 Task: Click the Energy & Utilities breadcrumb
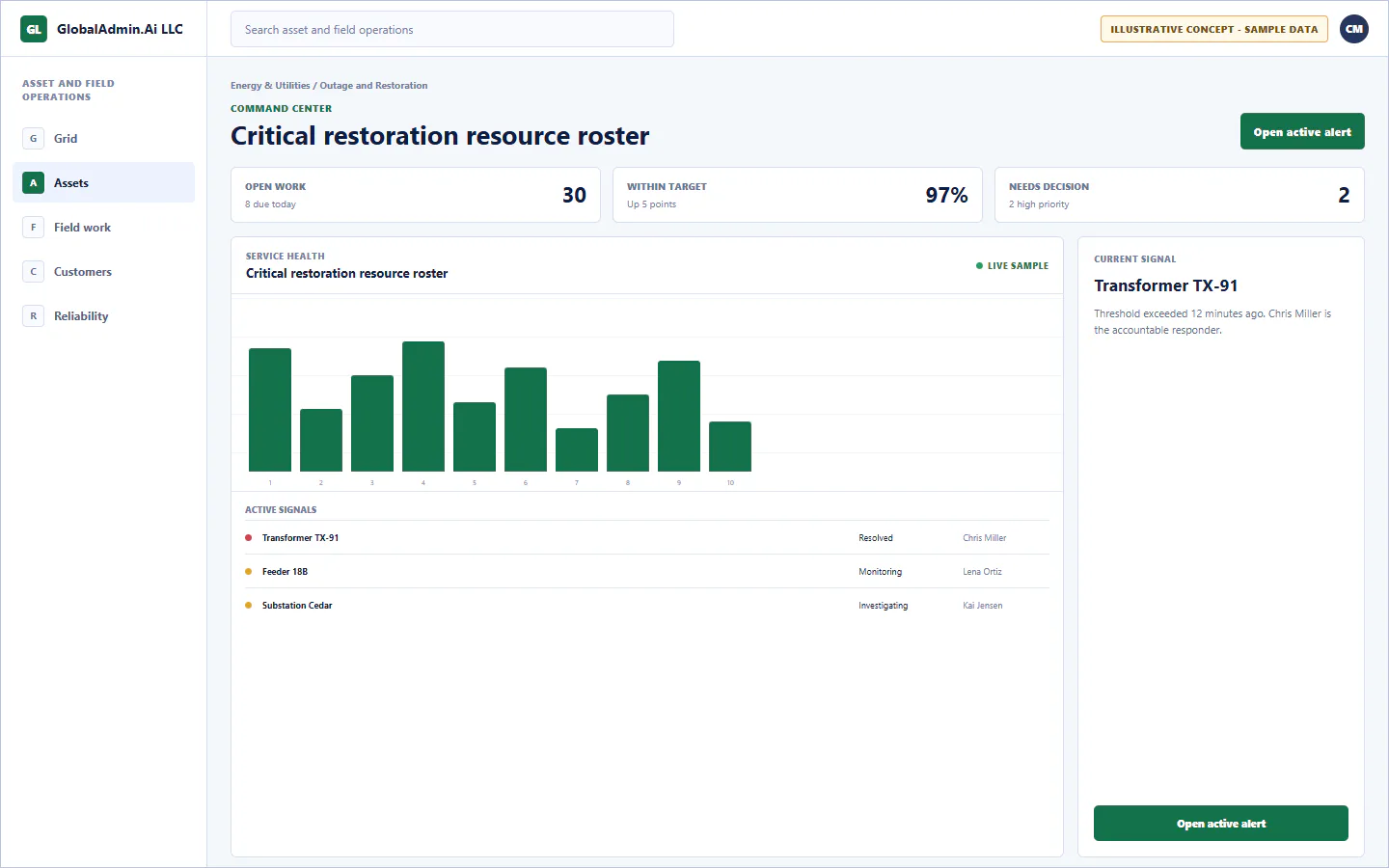(270, 86)
